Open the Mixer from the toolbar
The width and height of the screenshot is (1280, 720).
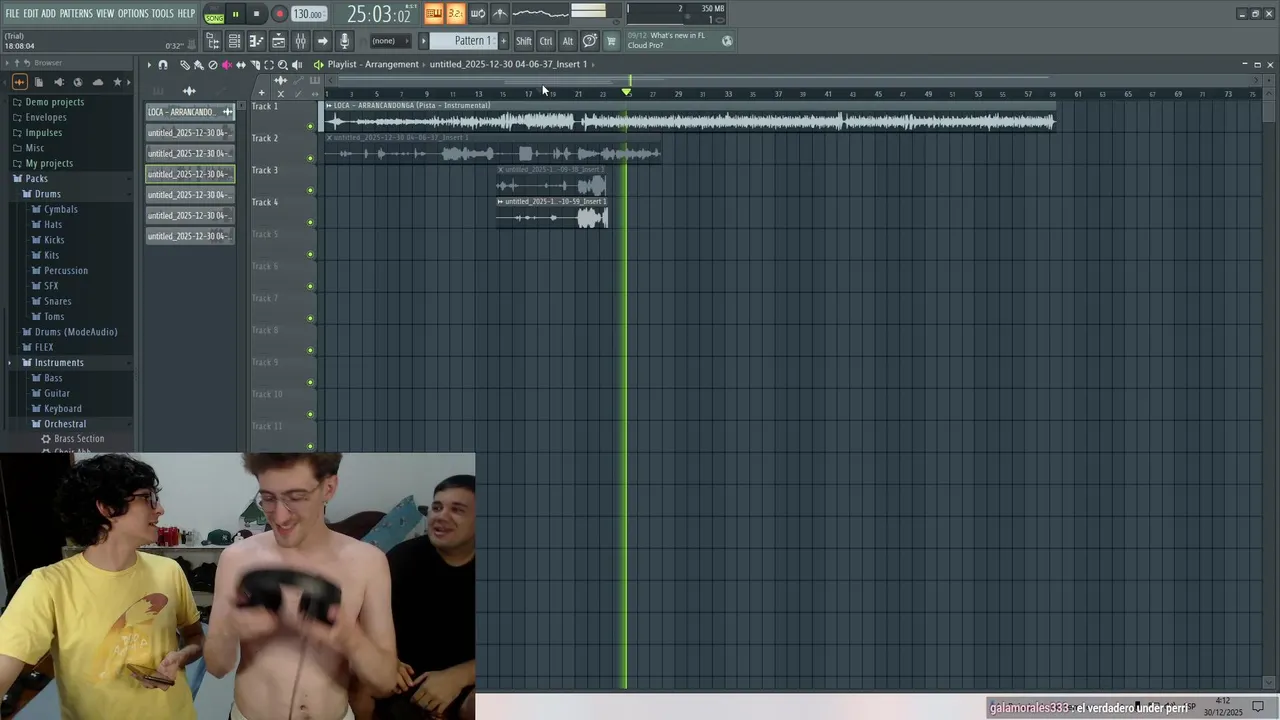(300, 41)
